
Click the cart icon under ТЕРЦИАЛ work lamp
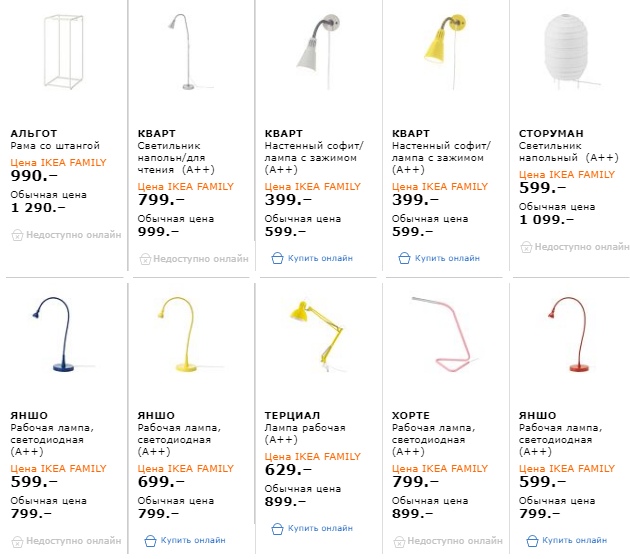click(277, 528)
